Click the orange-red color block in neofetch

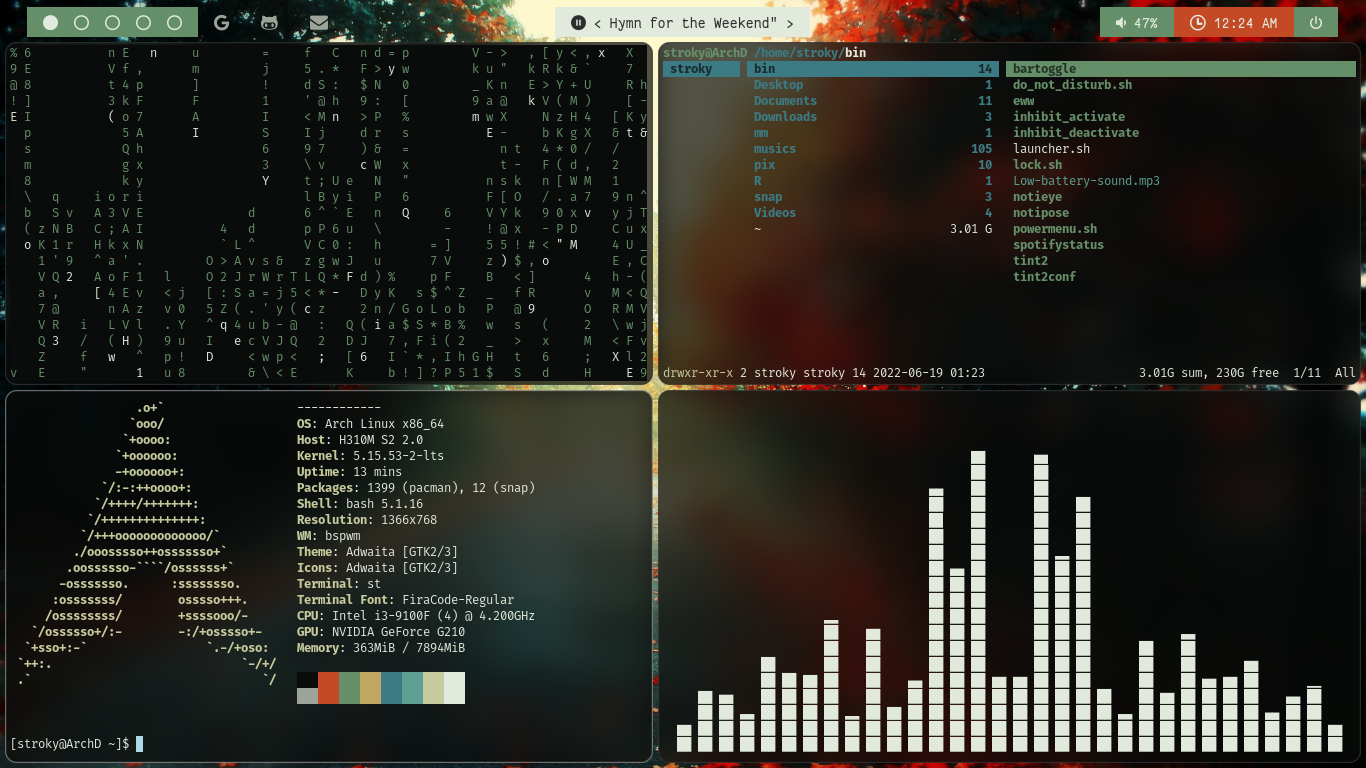pyautogui.click(x=329, y=687)
